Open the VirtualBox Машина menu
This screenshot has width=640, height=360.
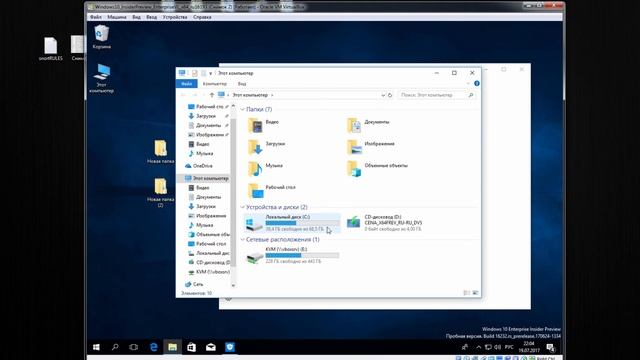pos(117,17)
